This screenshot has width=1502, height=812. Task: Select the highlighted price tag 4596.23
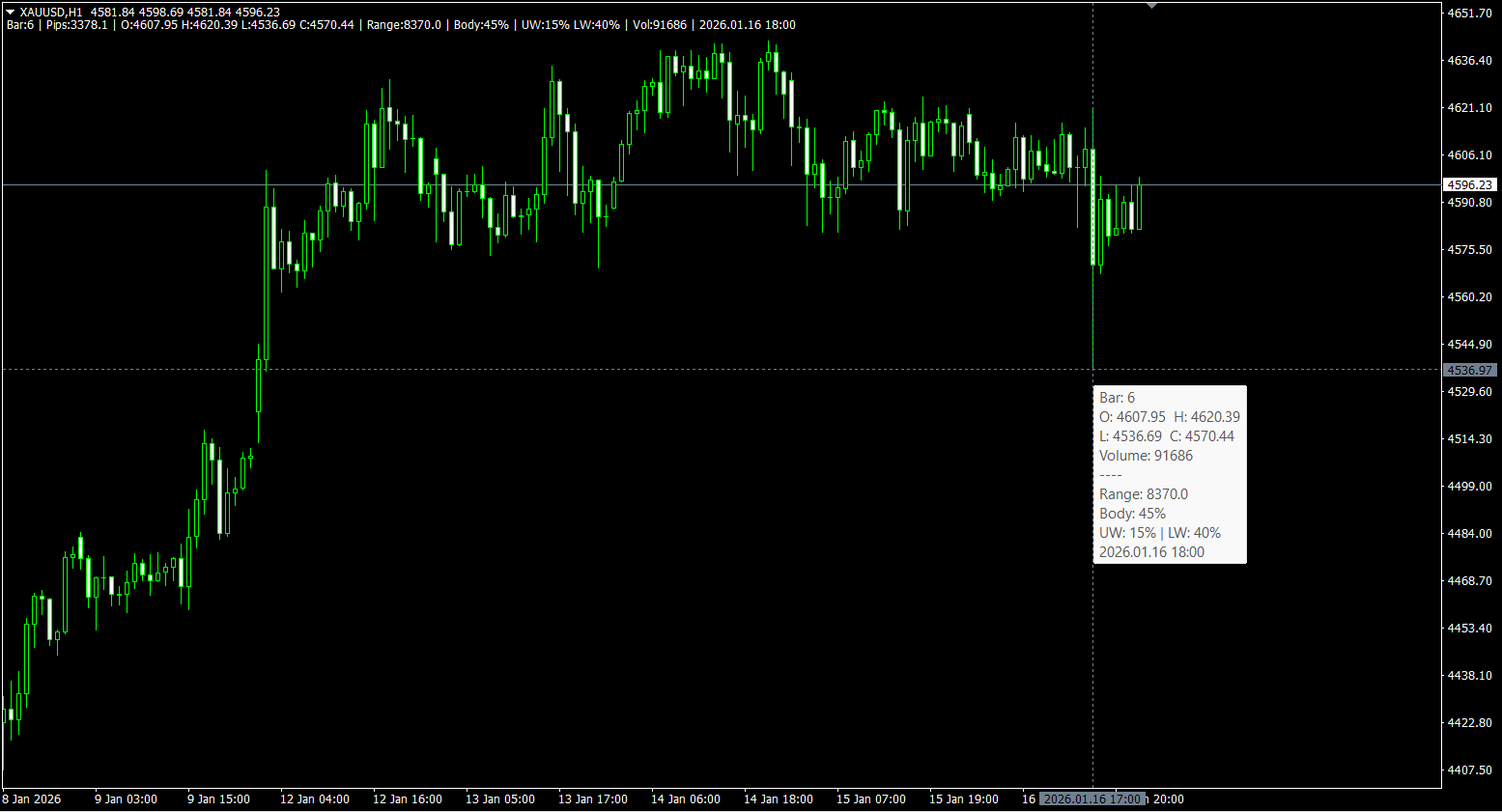[1468, 184]
